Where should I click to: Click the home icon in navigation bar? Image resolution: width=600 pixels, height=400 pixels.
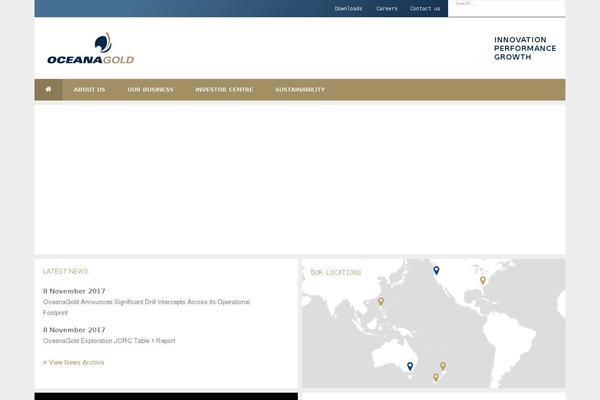point(49,90)
